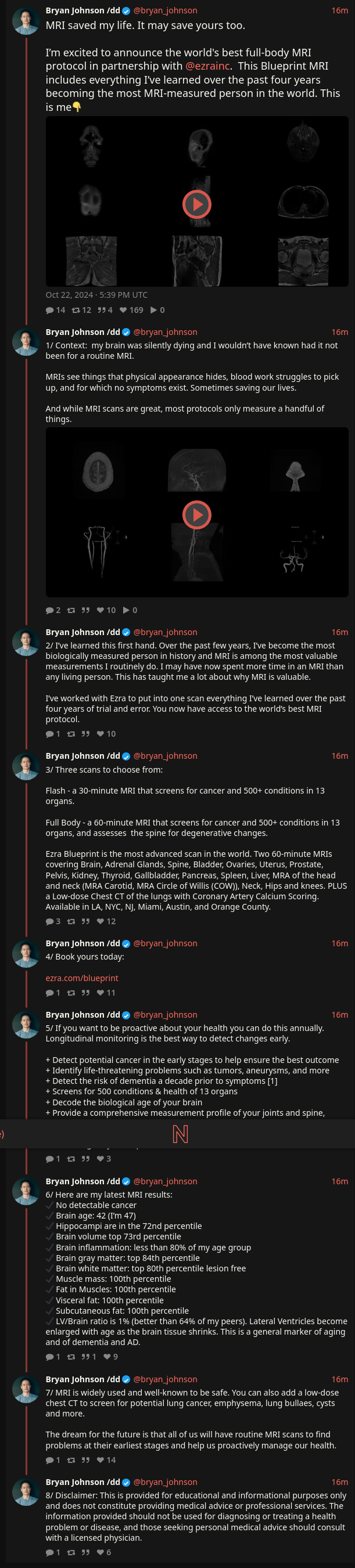Click the Nitter N logo
Viewport: 355px width, 1568px height.
point(180,1134)
